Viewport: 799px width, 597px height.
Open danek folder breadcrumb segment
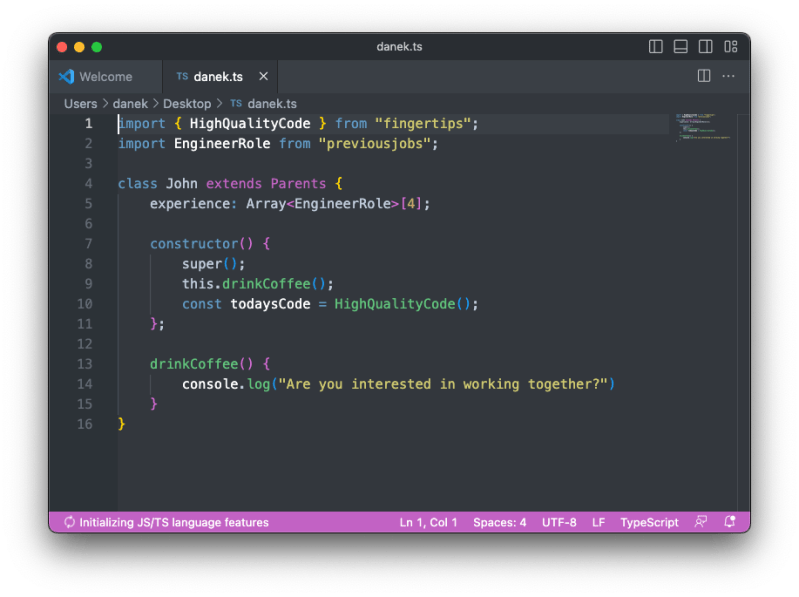(130, 103)
